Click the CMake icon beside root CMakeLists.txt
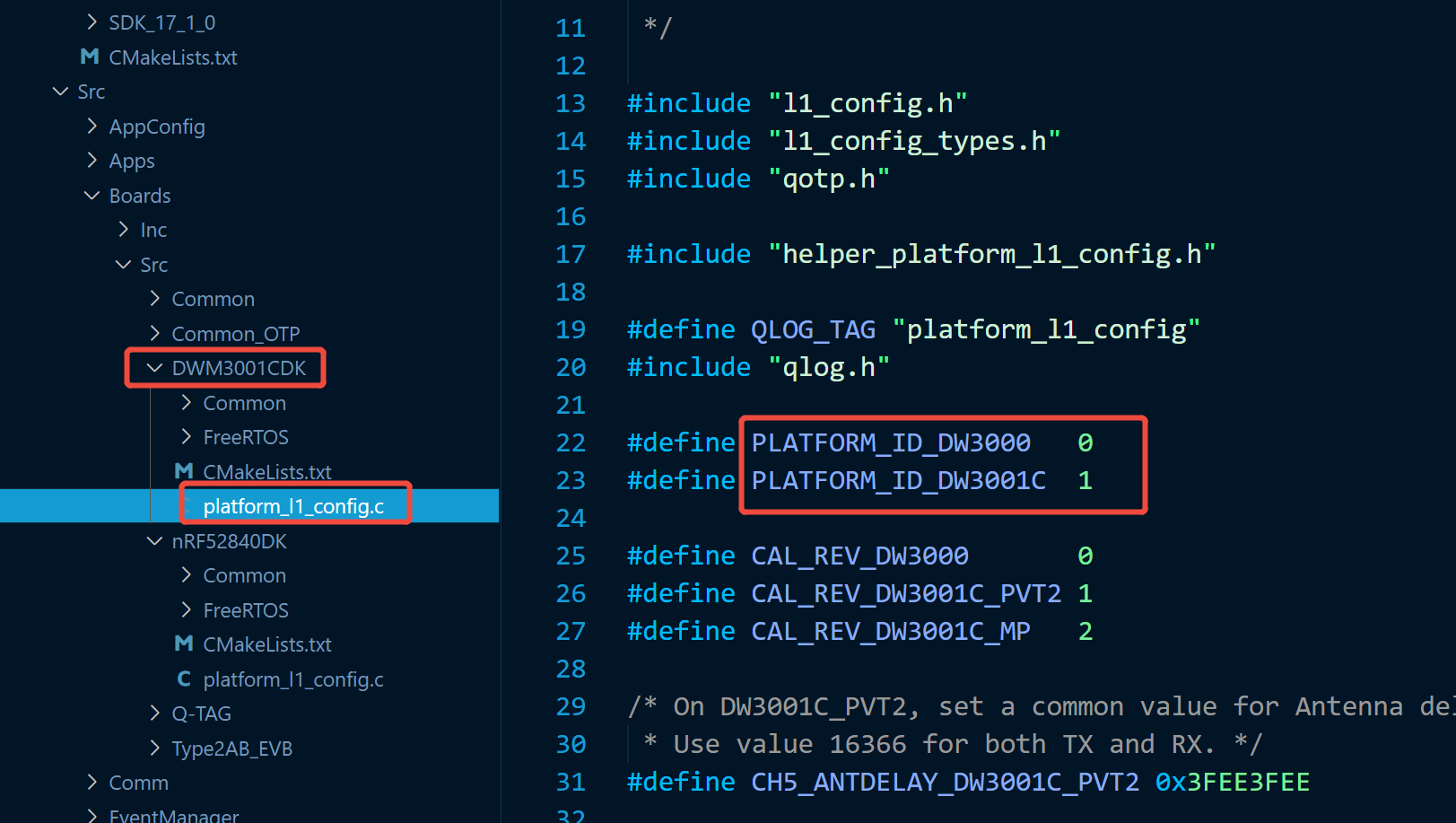Screen dimensions: 1456x823 (x=89, y=57)
